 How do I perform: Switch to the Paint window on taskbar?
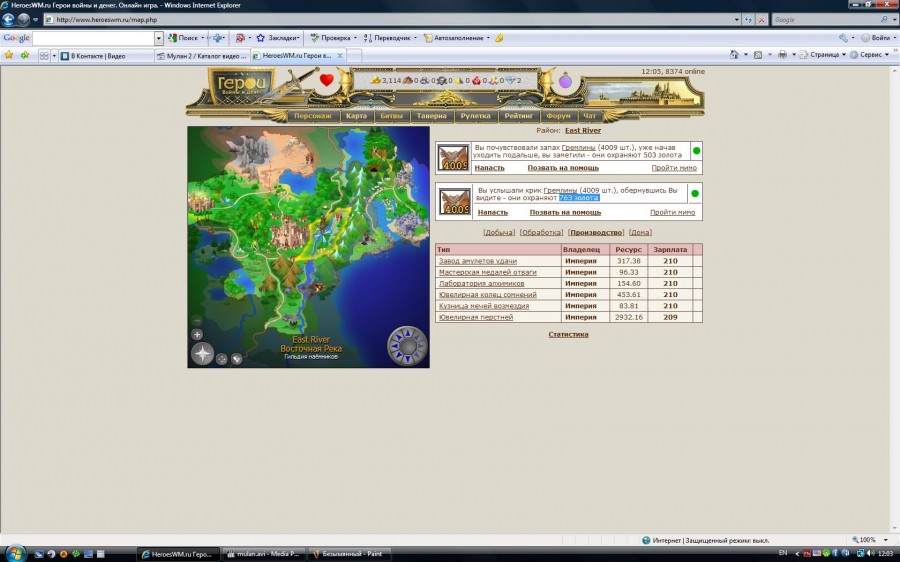(x=350, y=554)
